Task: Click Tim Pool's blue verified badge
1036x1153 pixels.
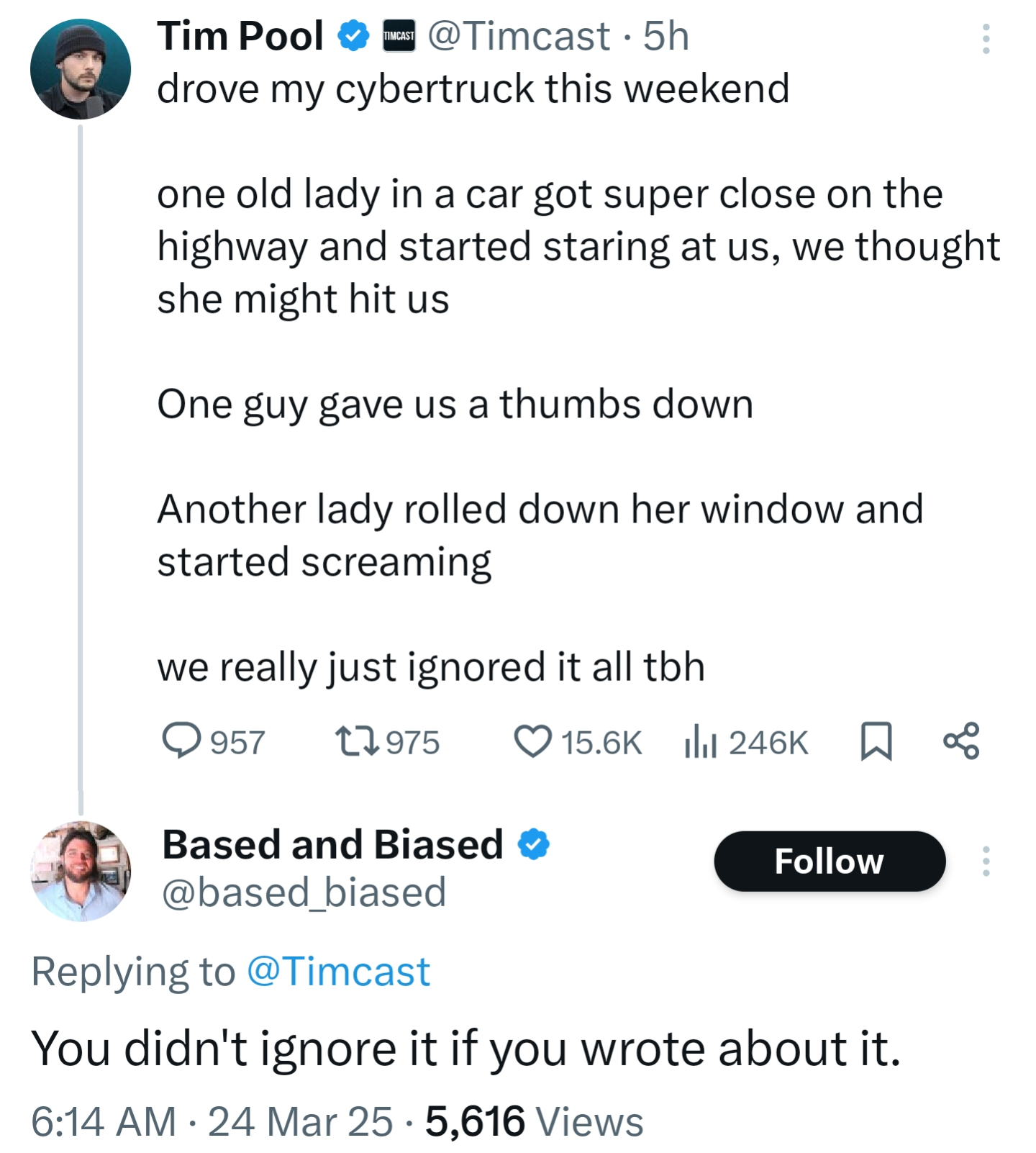Action: pyautogui.click(x=353, y=36)
